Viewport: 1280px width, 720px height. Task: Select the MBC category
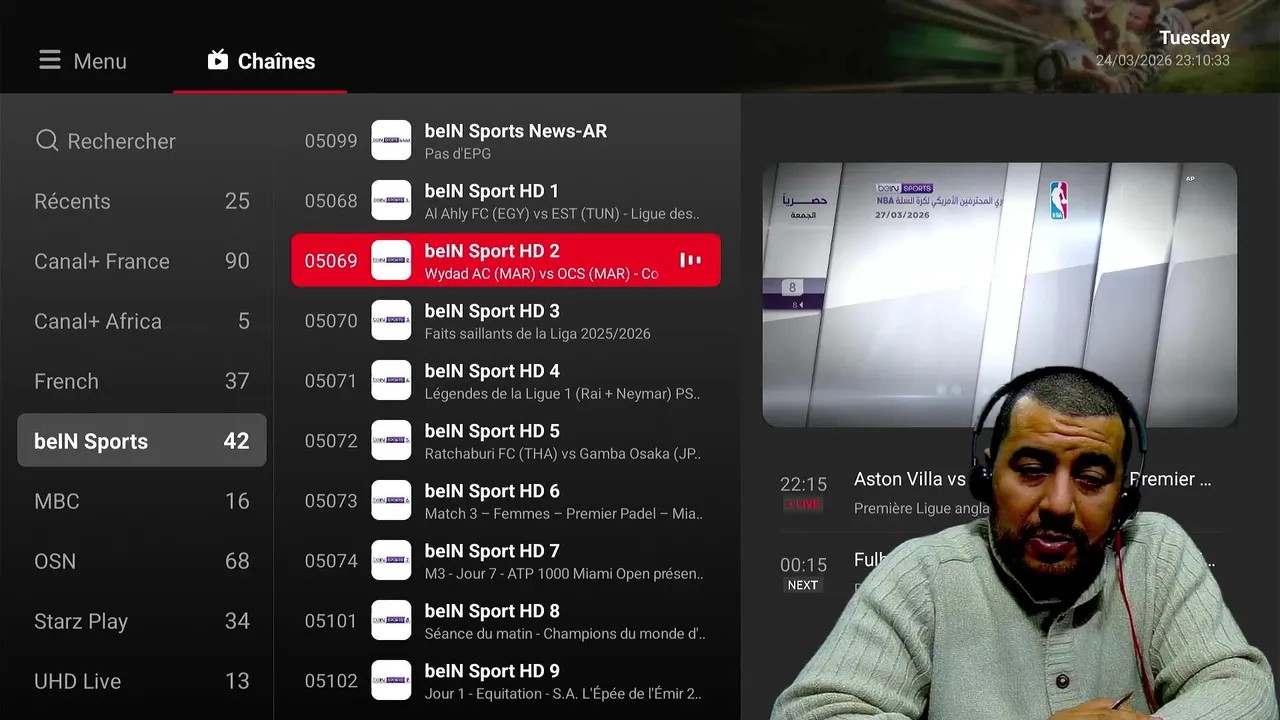pyautogui.click(x=142, y=501)
